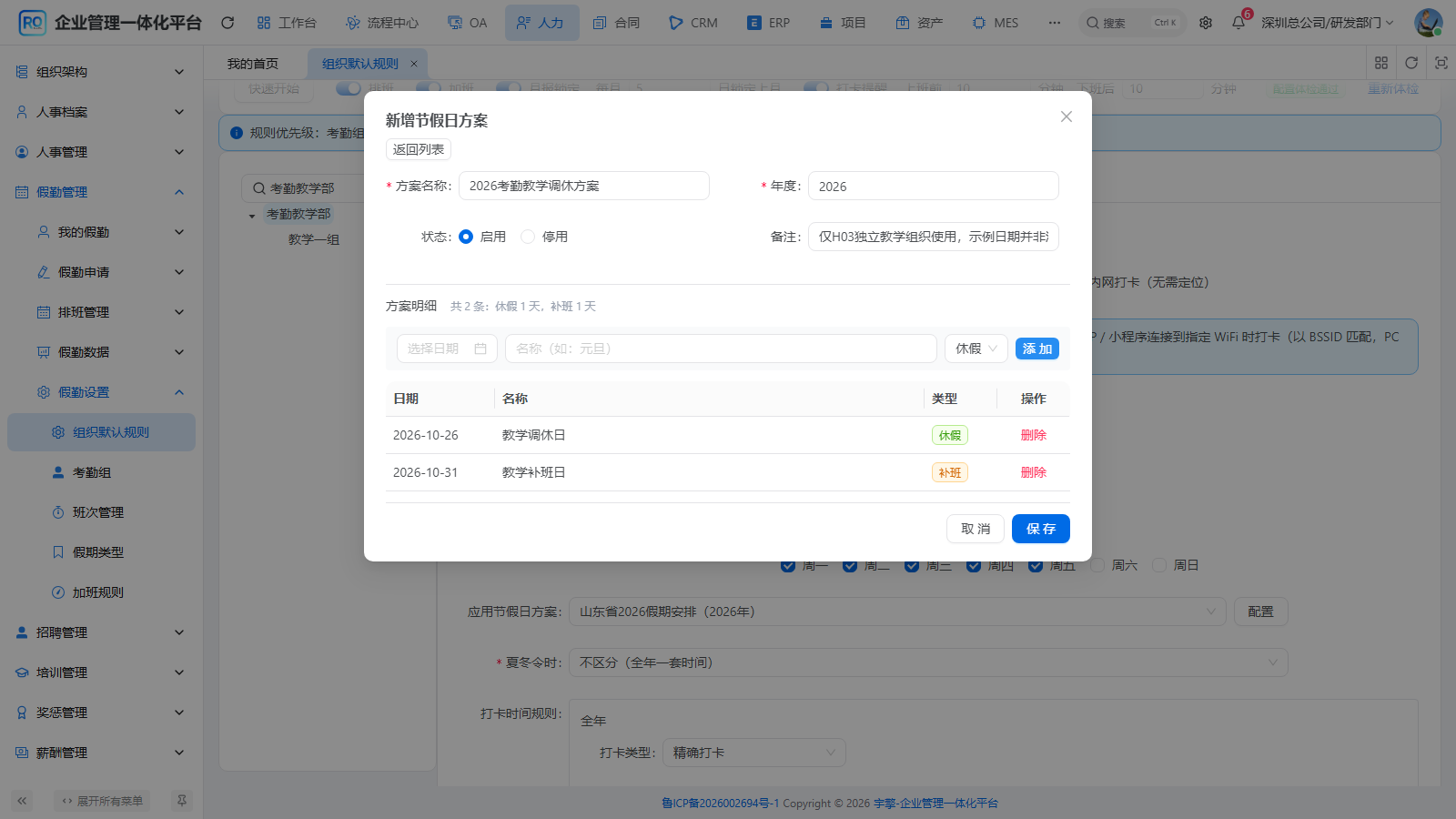Select 教学一组 in the tree
The height and width of the screenshot is (819, 1456).
pyautogui.click(x=314, y=239)
